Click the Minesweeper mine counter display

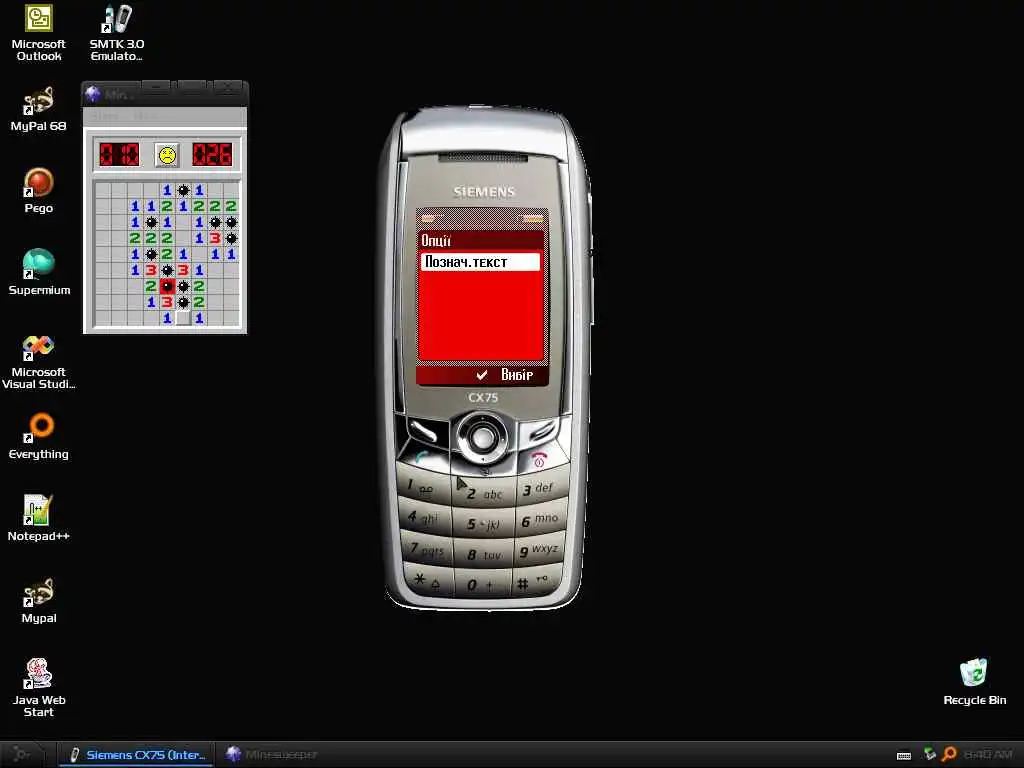pyautogui.click(x=119, y=155)
